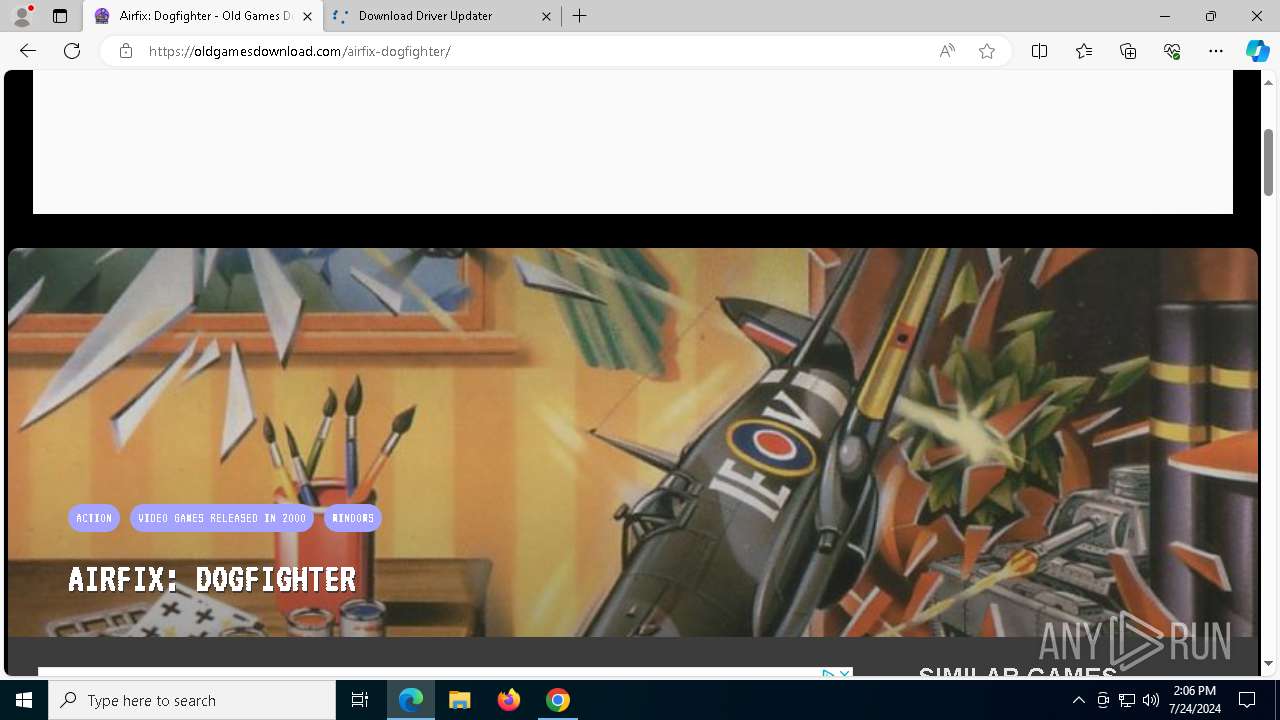
Task: Select the ACTION category tag
Action: [94, 518]
